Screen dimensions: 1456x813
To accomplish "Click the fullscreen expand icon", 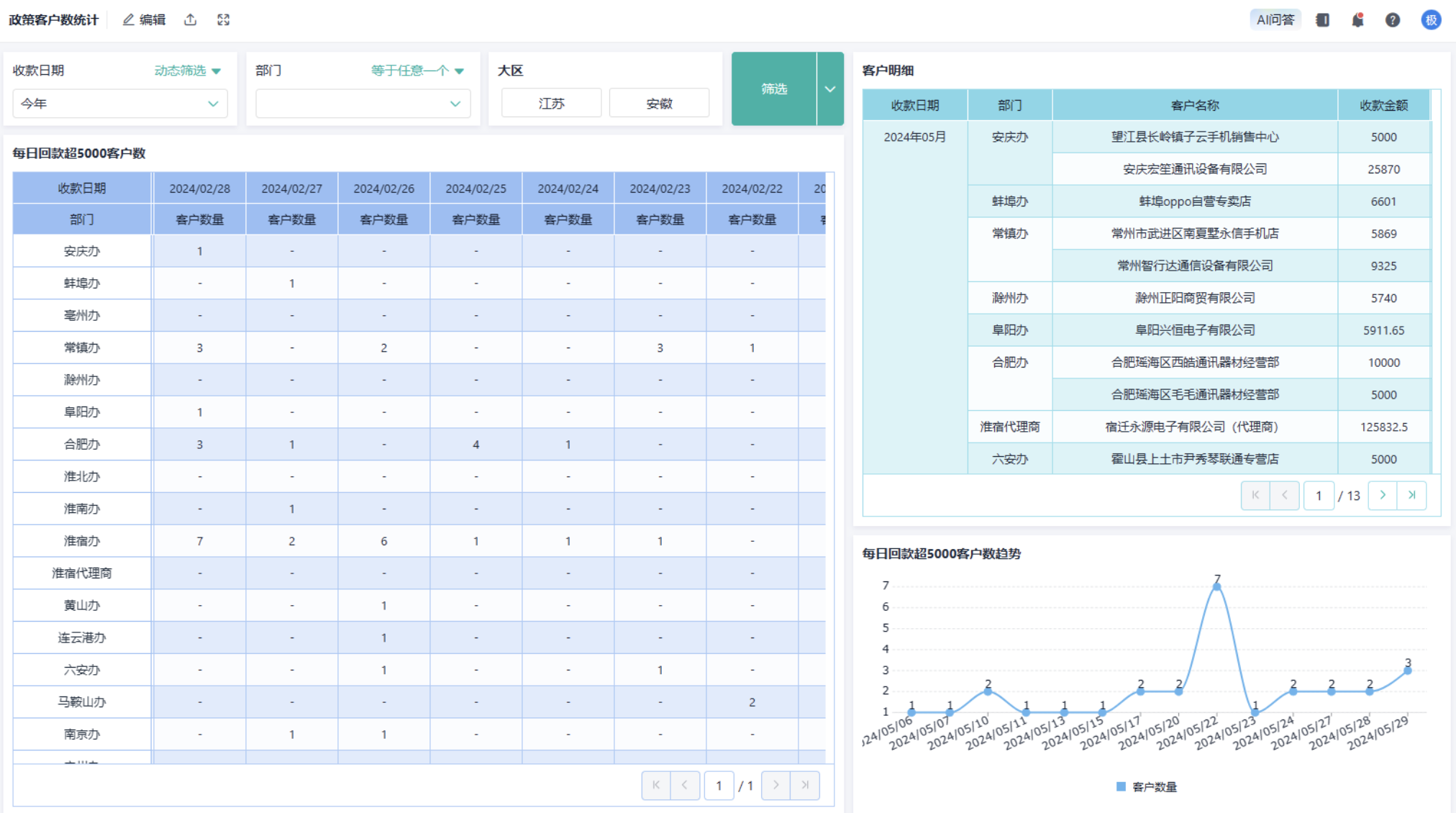I will pyautogui.click(x=224, y=20).
